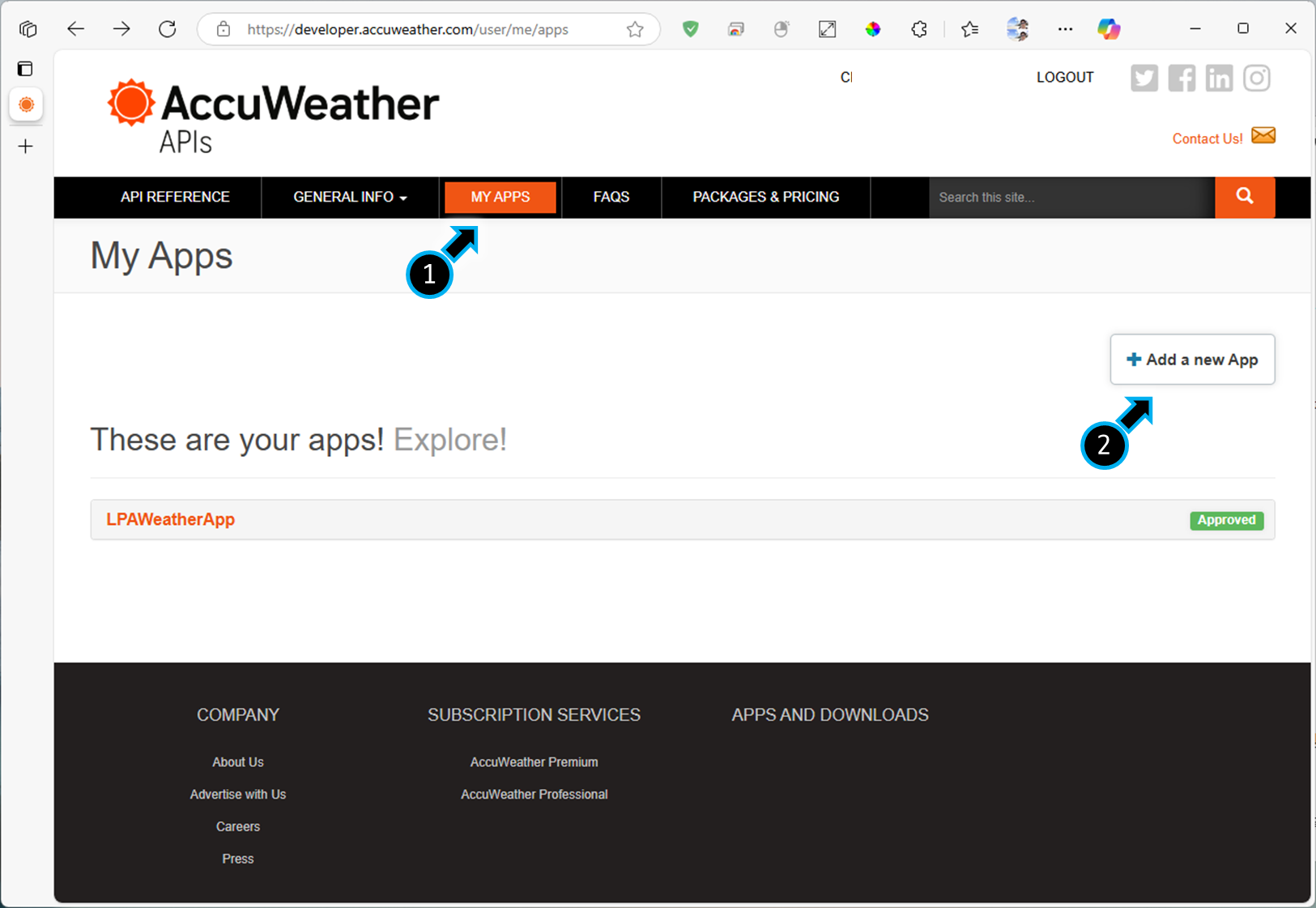
Task: Launch Copilot from the toolbar
Action: pyautogui.click(x=1109, y=29)
